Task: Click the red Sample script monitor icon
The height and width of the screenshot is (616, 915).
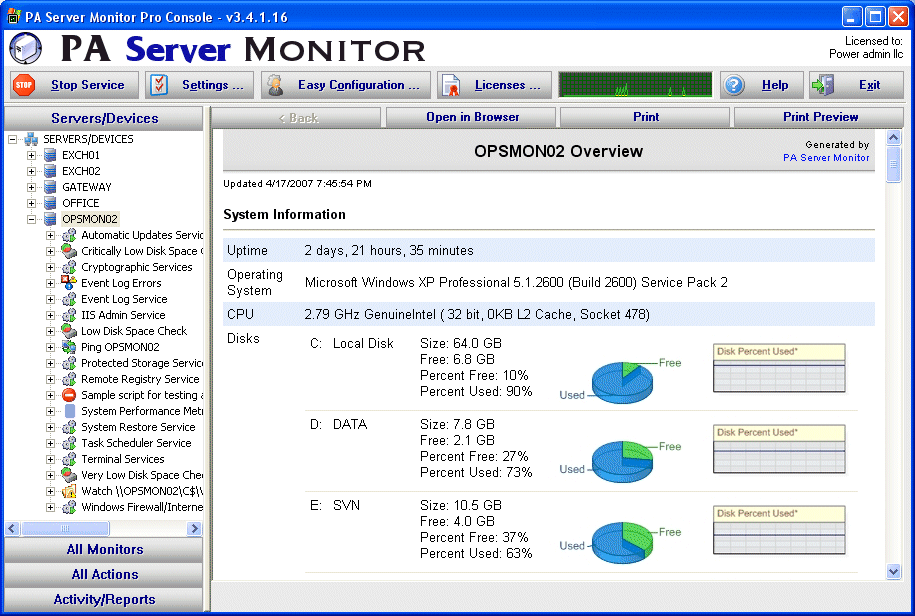Action: click(69, 395)
